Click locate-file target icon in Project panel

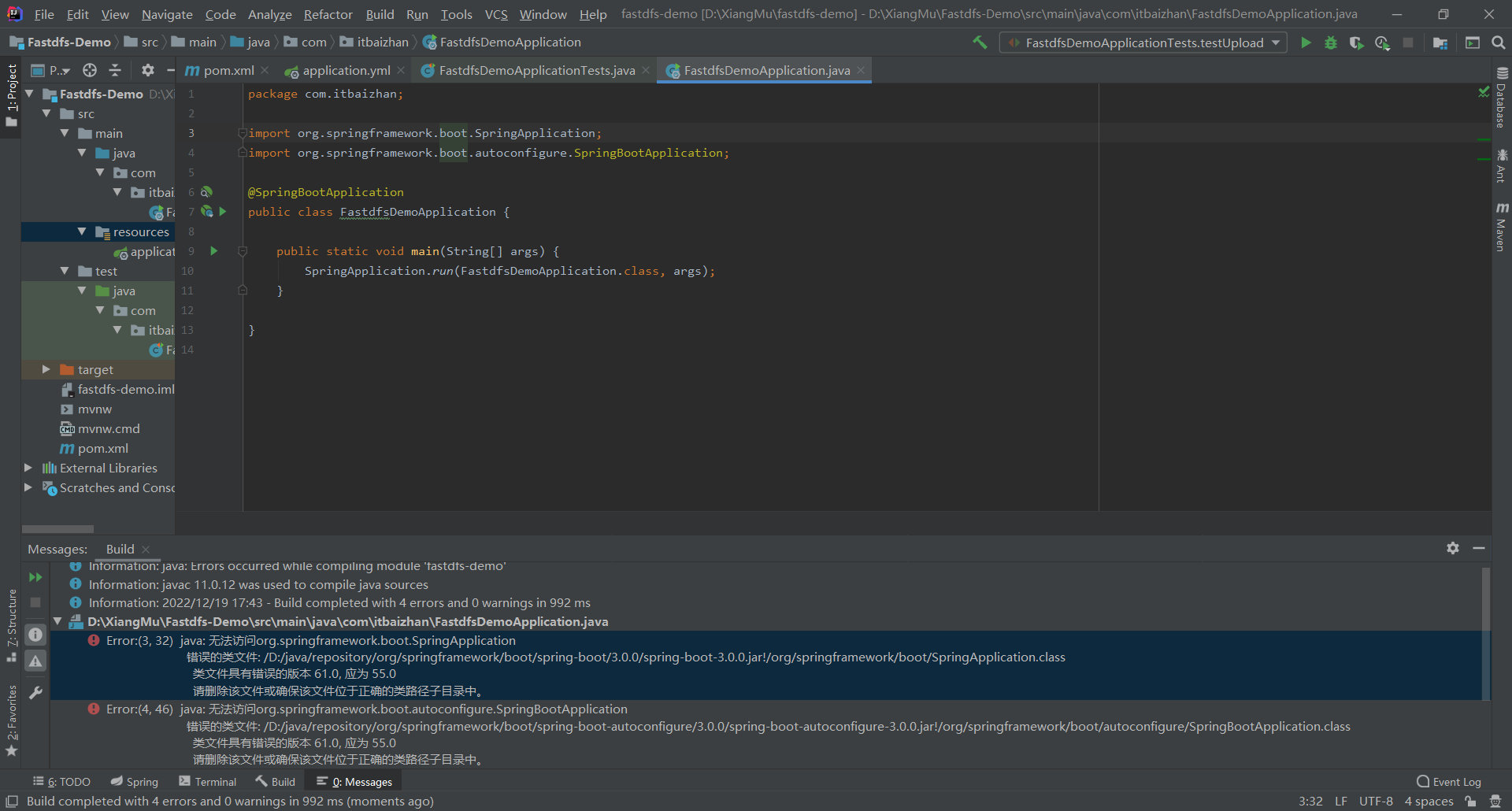(90, 70)
